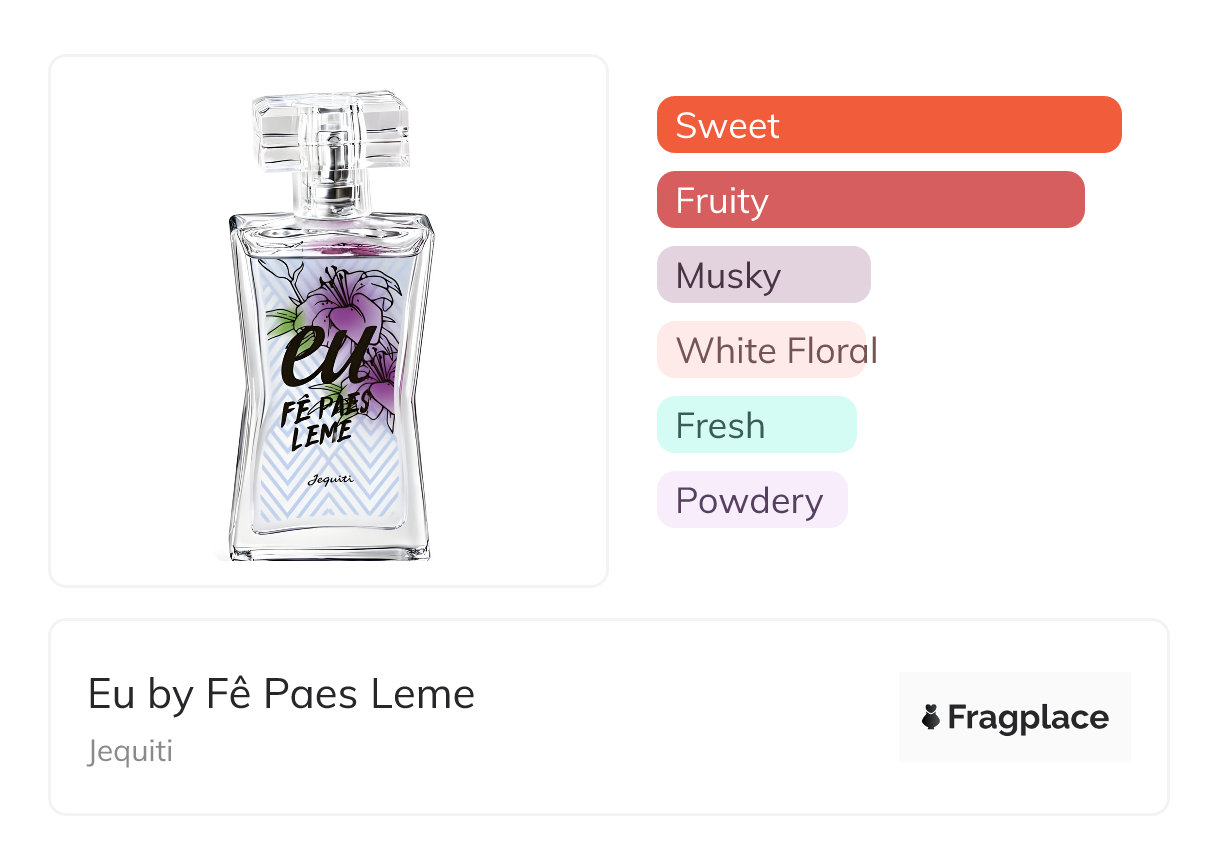
Task: Open the Fragplace wordmark link
Action: [1028, 717]
